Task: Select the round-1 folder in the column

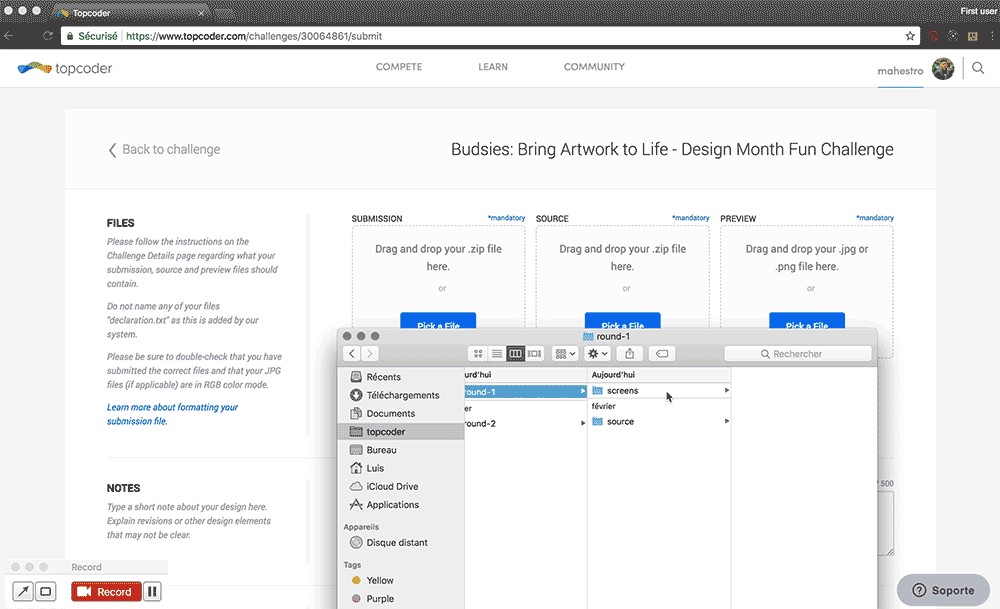Action: (526, 392)
